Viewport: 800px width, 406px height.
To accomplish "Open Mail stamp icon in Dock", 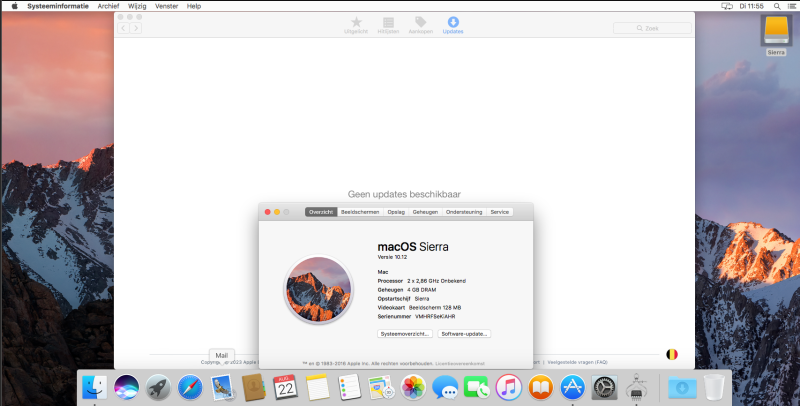I will pos(222,388).
